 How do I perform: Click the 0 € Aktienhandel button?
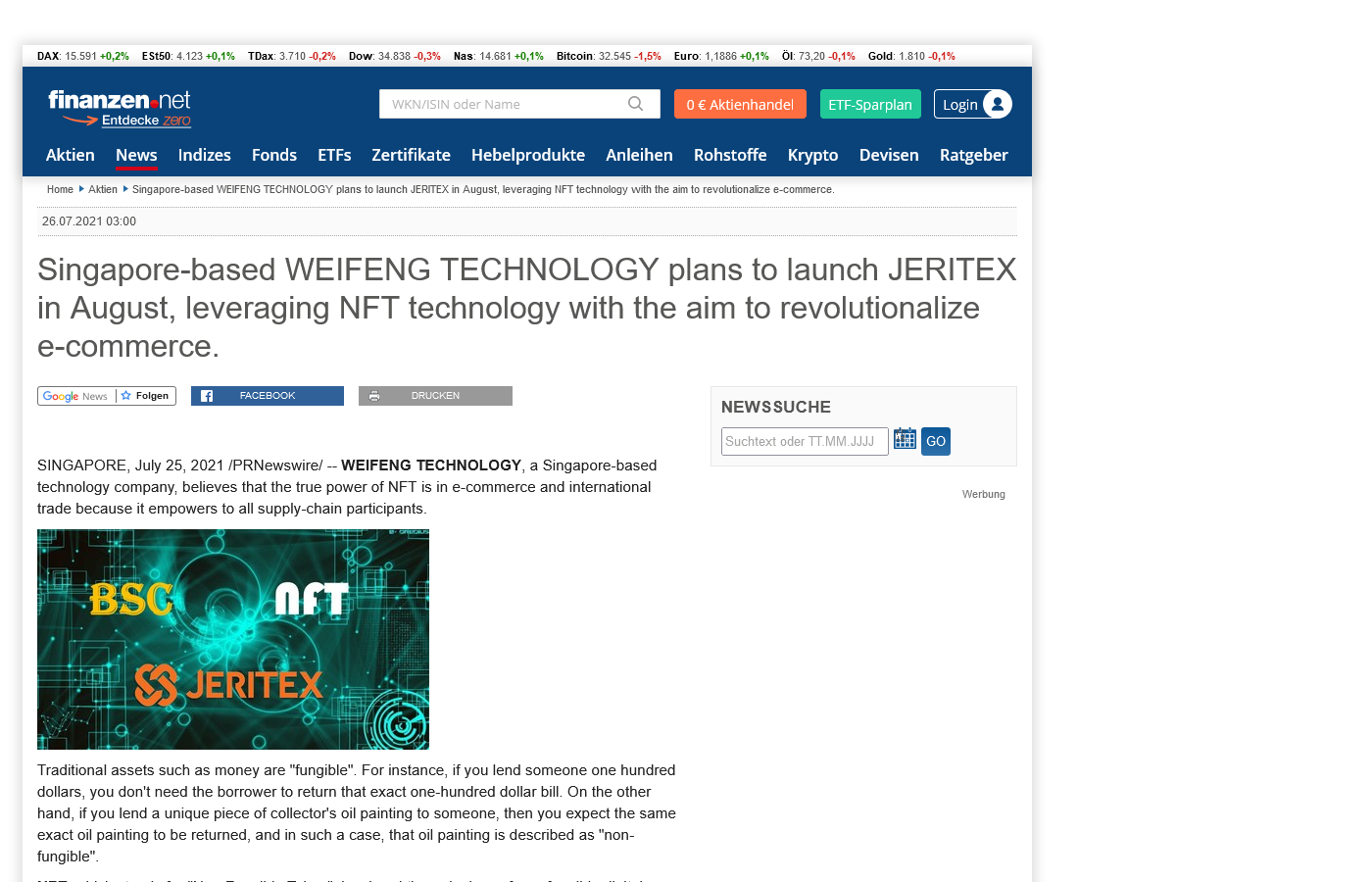point(740,104)
